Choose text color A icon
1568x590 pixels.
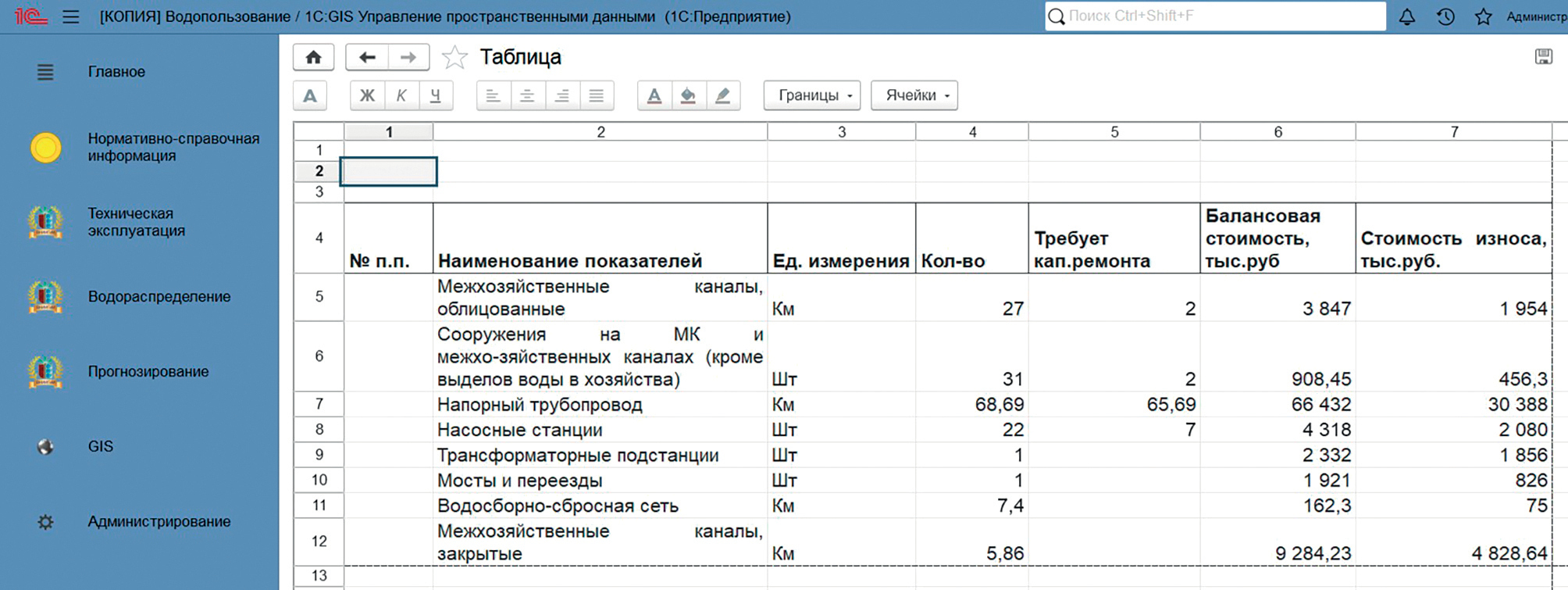coord(654,95)
